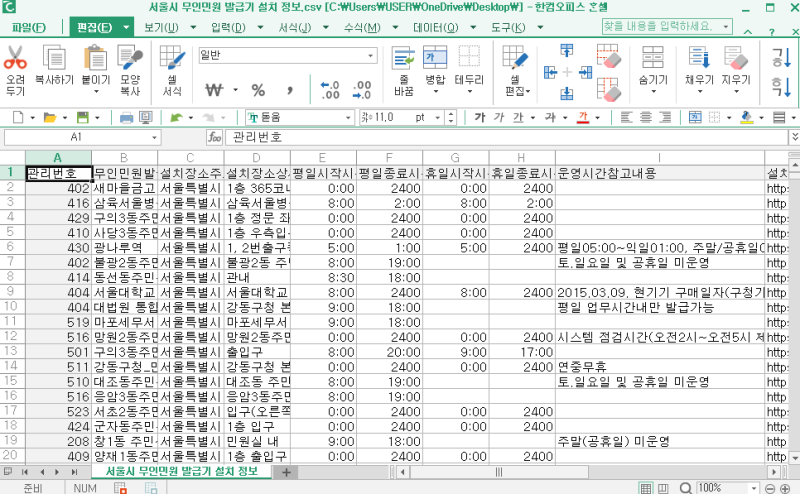Apply the percent number format

[x=258, y=90]
